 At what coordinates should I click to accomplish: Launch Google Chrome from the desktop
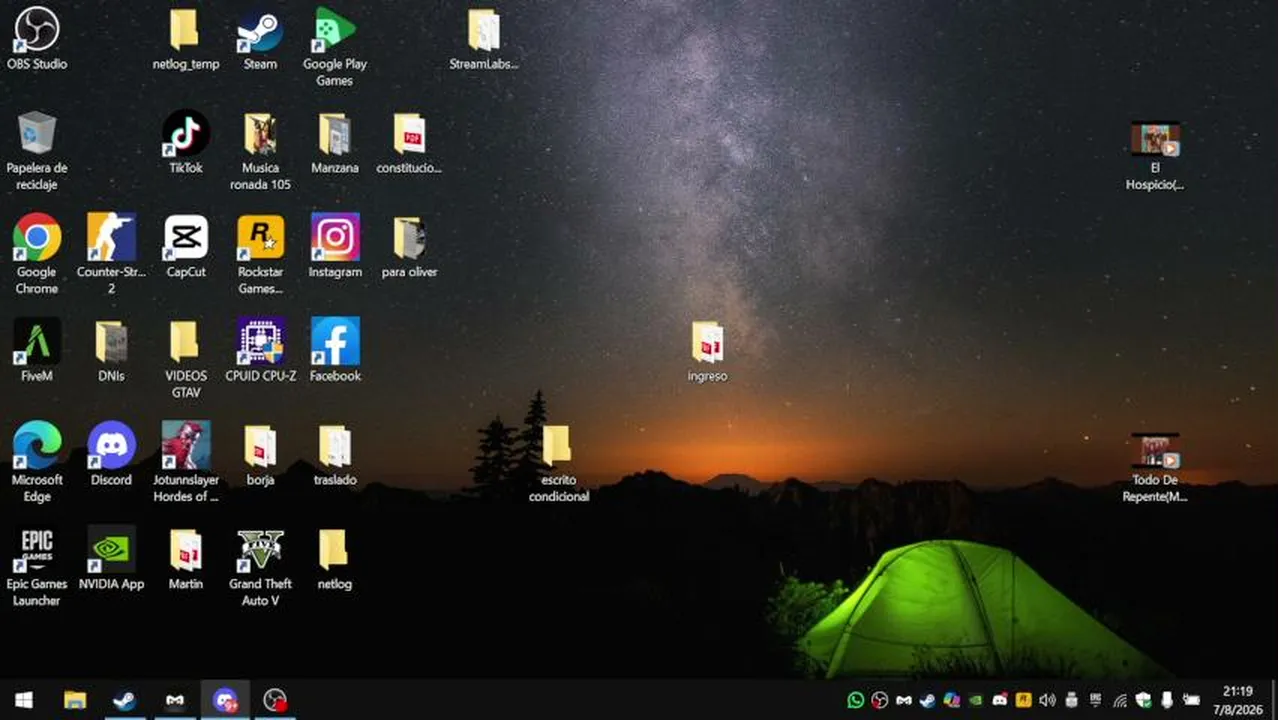click(37, 255)
